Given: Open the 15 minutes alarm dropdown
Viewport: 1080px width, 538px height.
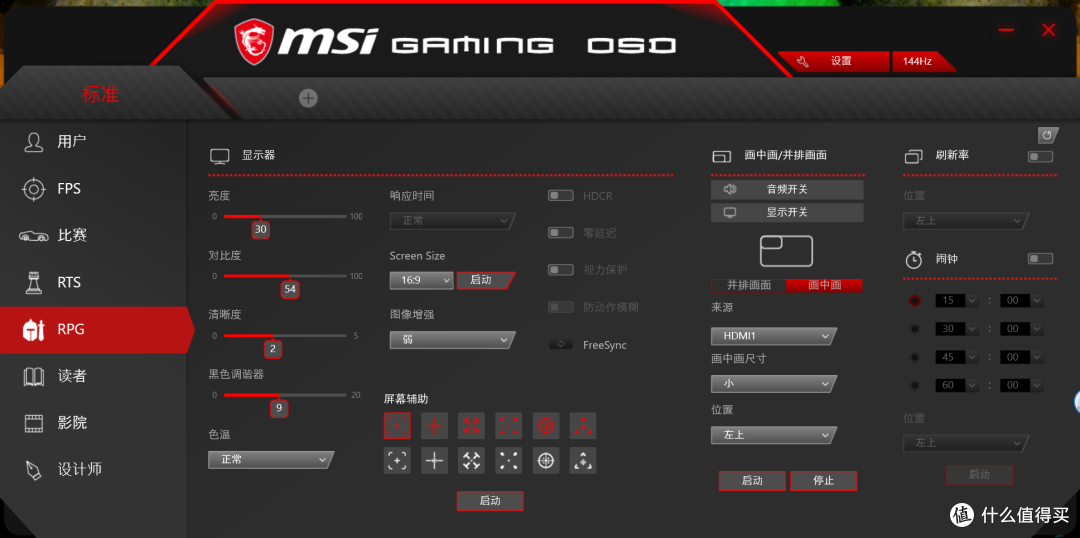Looking at the screenshot, I should (957, 300).
